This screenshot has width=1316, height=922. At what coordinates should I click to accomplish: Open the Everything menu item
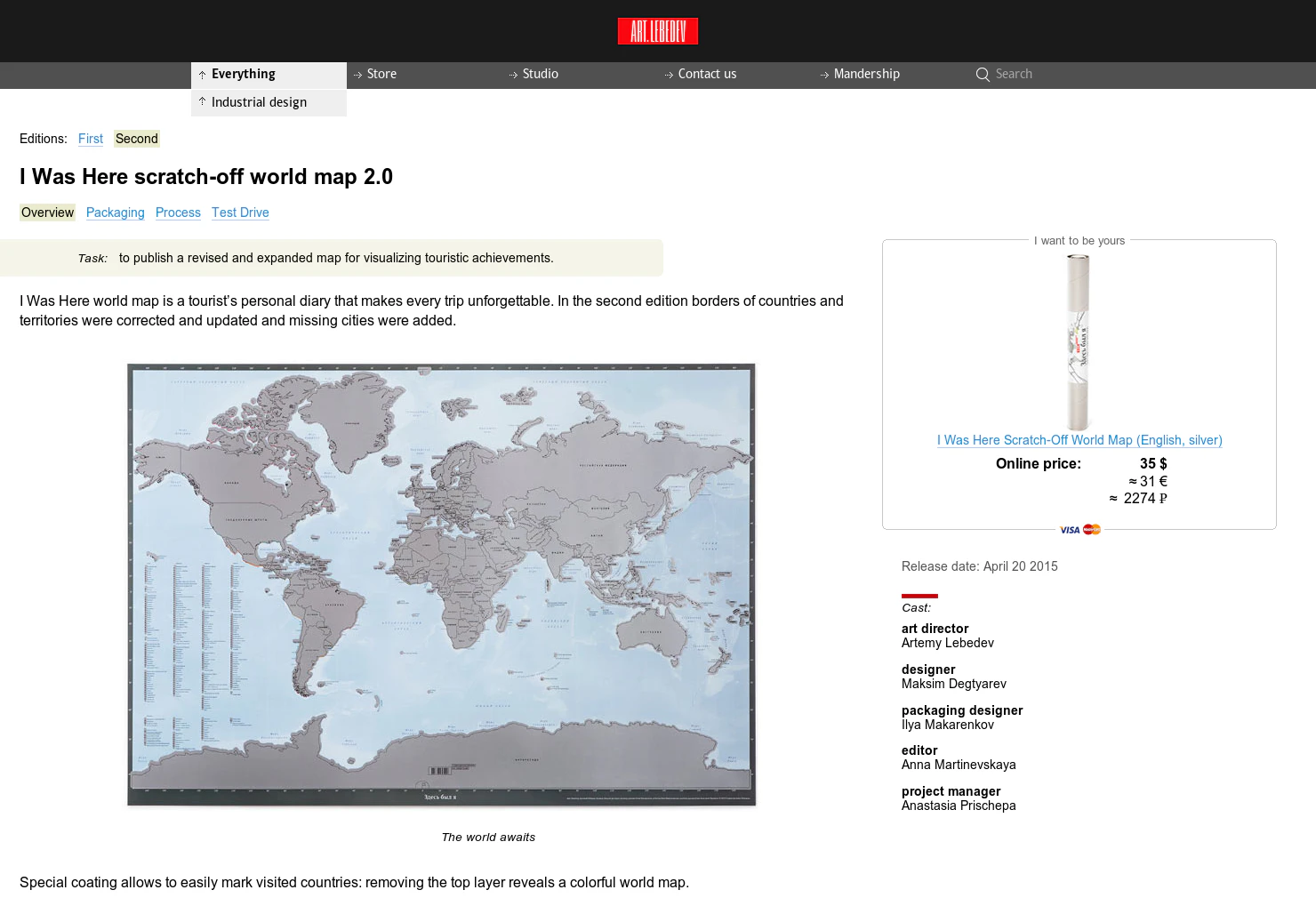[243, 74]
